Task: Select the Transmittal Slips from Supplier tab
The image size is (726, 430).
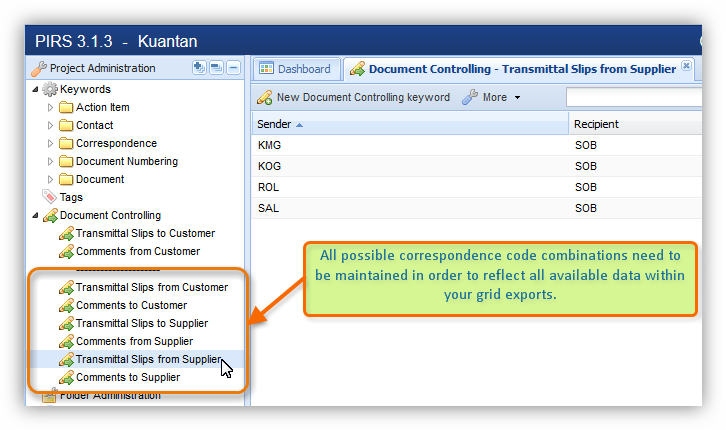Action: (519, 69)
